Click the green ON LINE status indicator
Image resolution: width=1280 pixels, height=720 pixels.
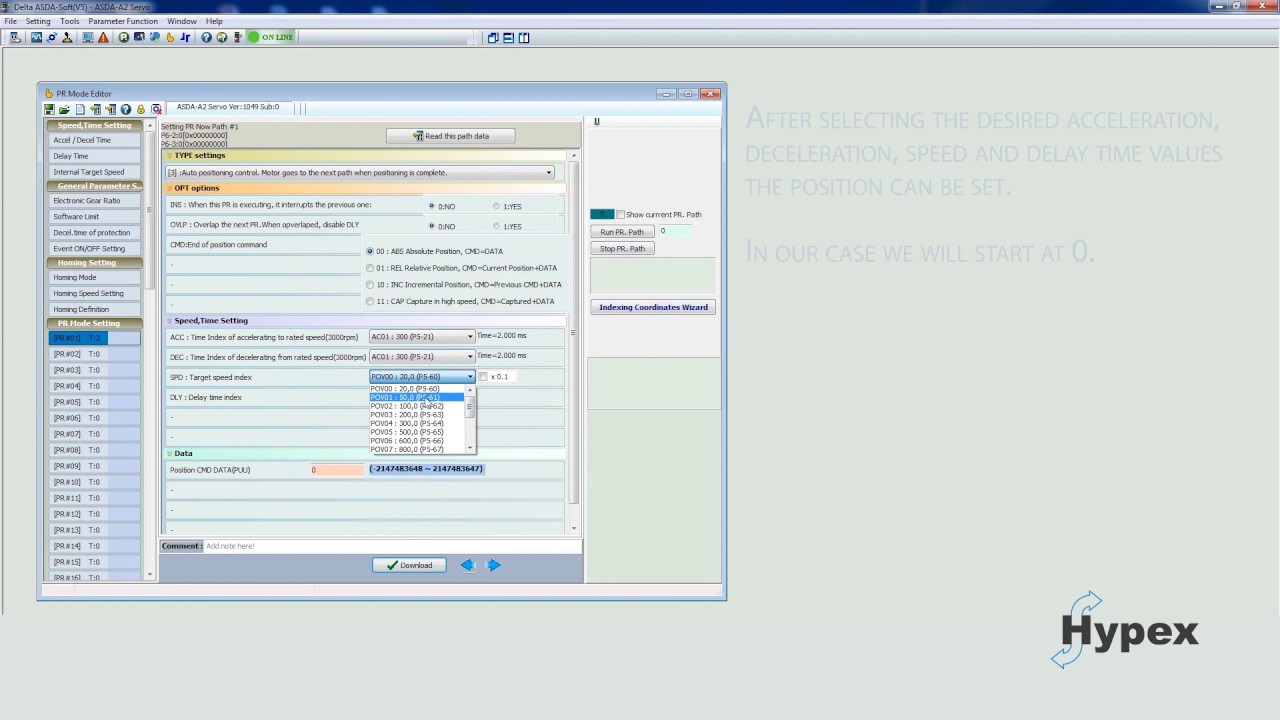pos(271,37)
